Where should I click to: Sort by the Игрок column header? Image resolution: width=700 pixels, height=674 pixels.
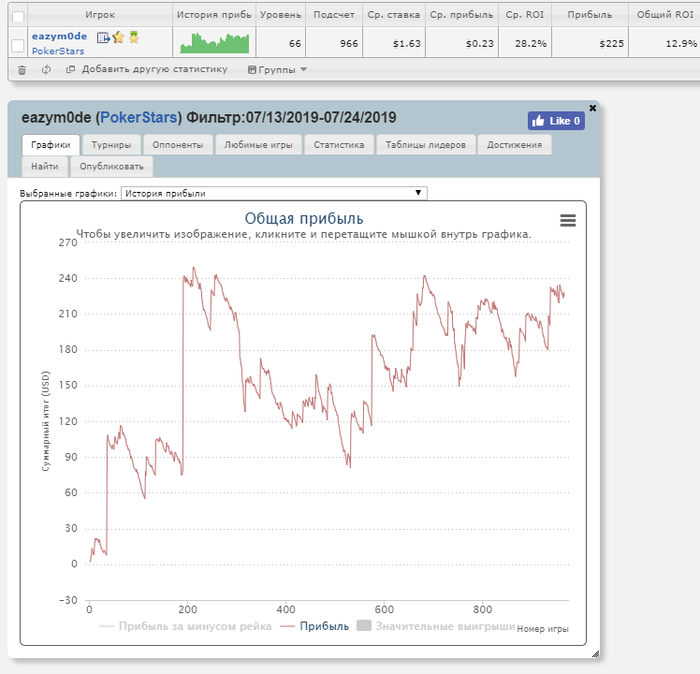(100, 15)
